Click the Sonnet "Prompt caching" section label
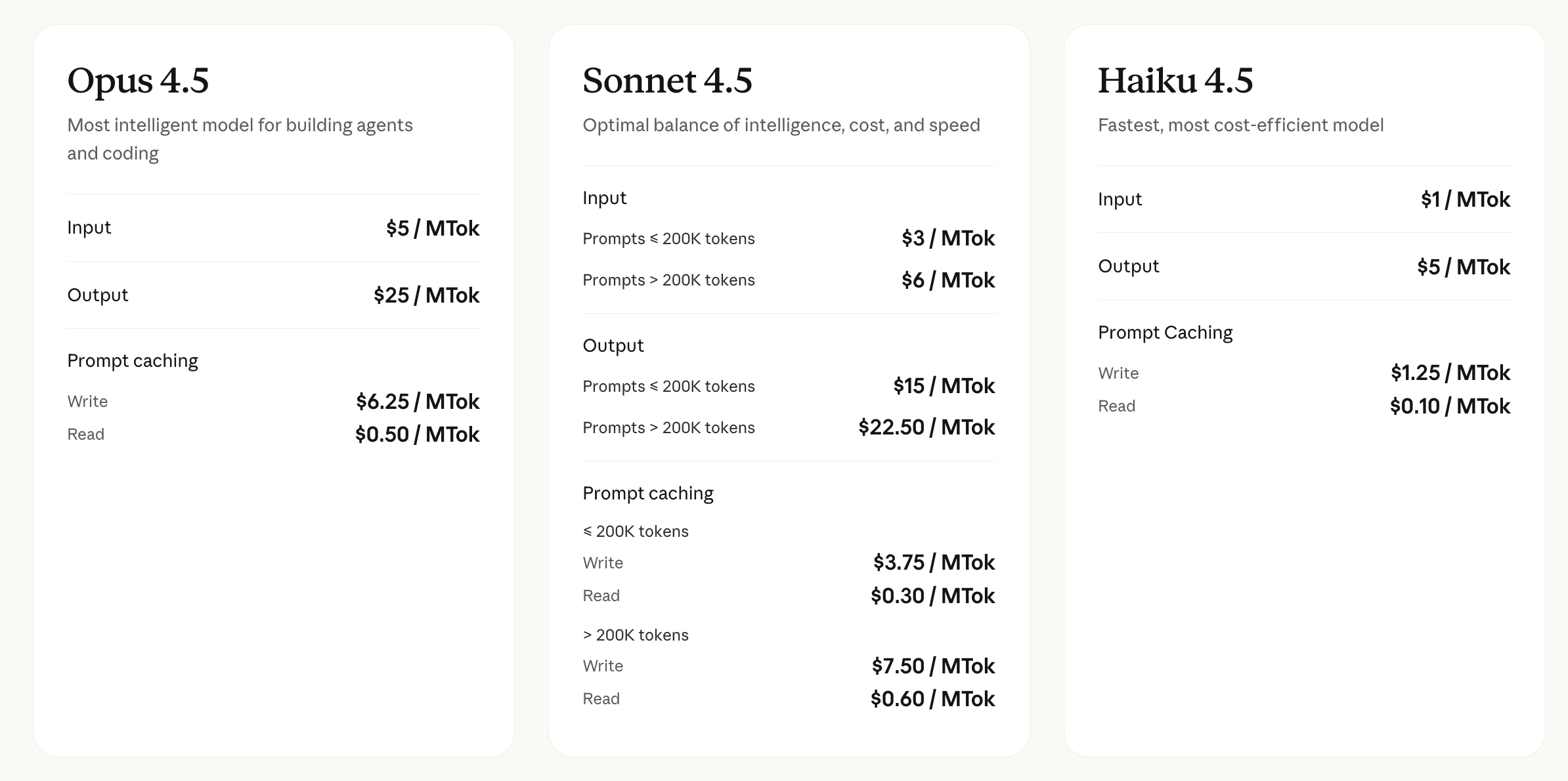The image size is (1568, 781). point(647,494)
